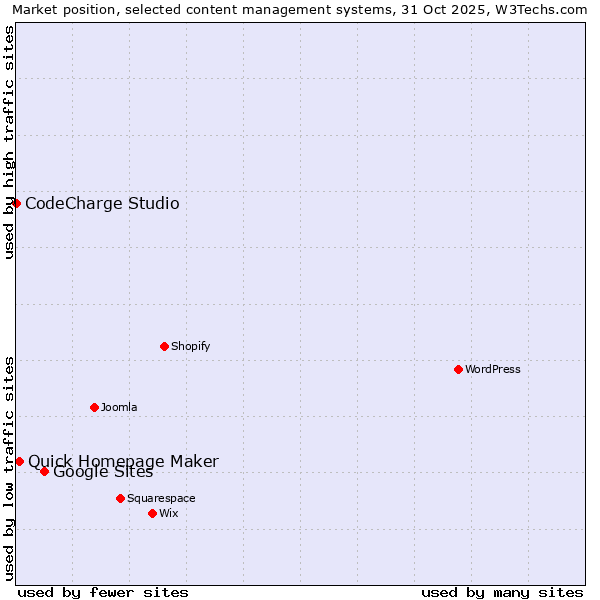Click the Shopify red diamond marker

164,346
